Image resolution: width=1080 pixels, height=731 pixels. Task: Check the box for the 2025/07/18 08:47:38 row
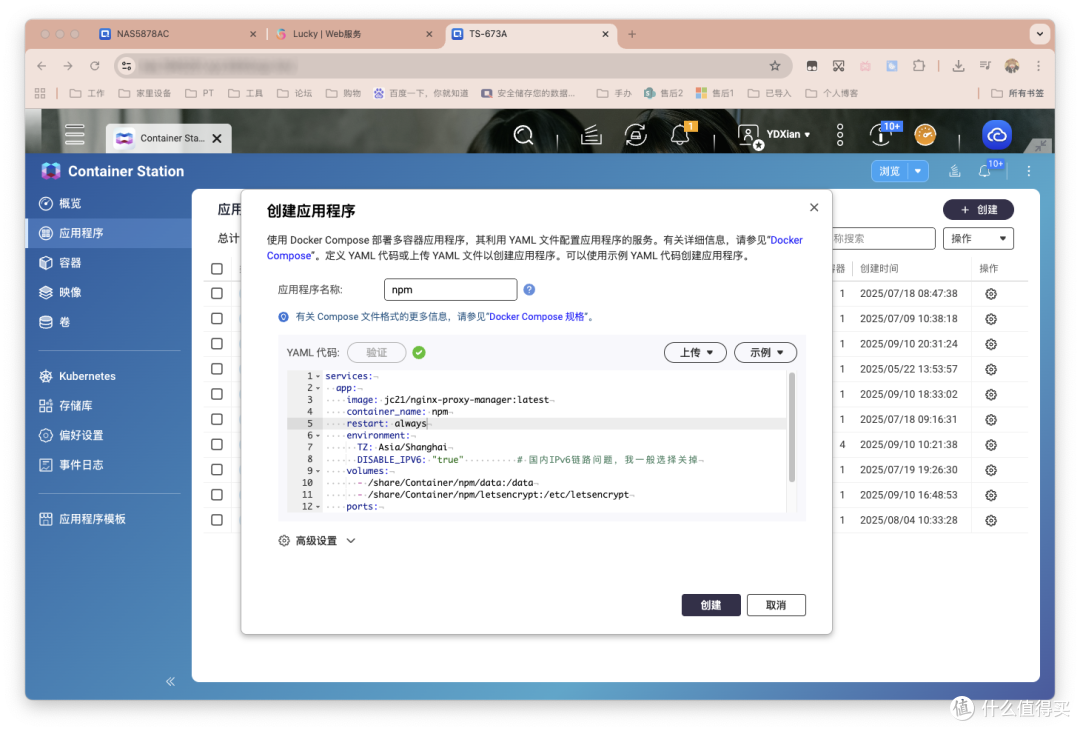[x=217, y=294]
